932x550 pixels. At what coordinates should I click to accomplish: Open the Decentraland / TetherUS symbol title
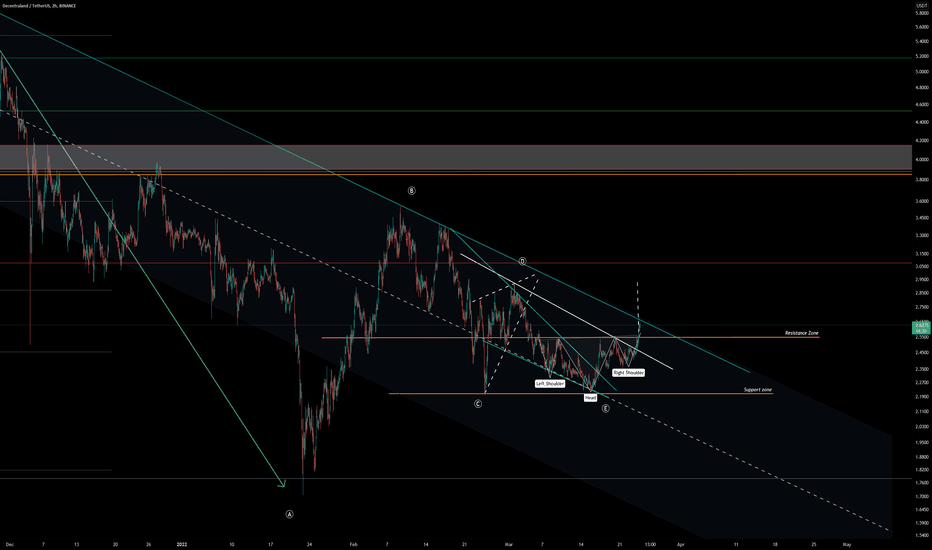(39, 5)
